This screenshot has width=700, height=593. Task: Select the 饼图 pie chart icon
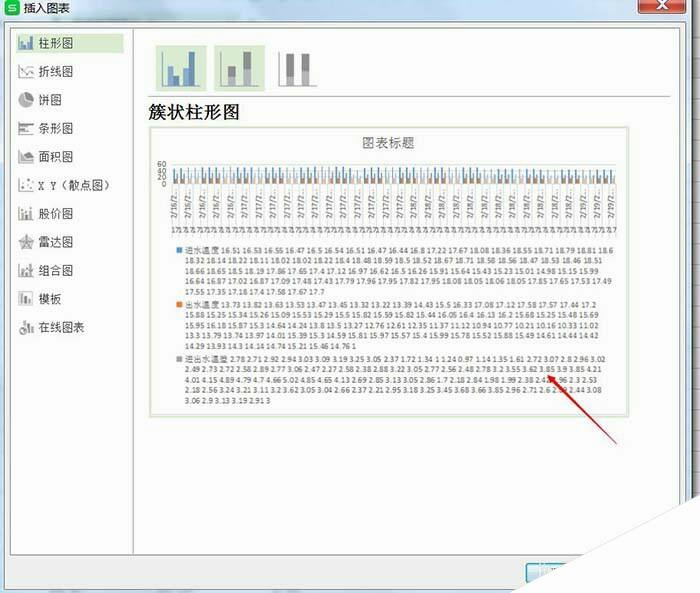pos(26,100)
